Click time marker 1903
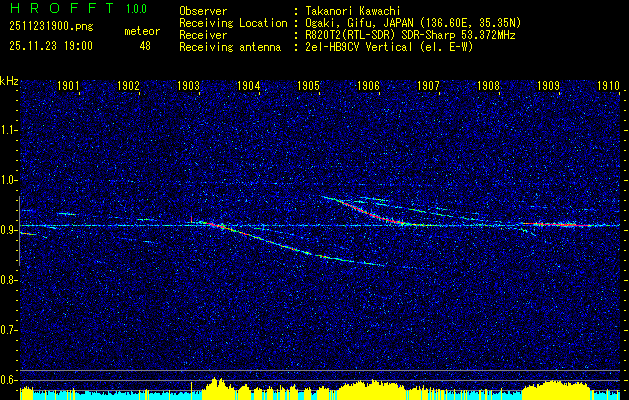This screenshot has width=629, height=400. click(188, 85)
